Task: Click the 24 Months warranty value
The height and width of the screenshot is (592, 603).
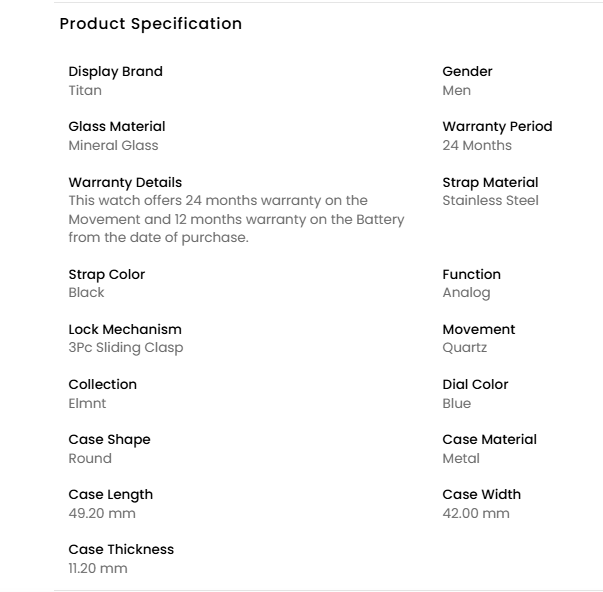Action: 477,146
